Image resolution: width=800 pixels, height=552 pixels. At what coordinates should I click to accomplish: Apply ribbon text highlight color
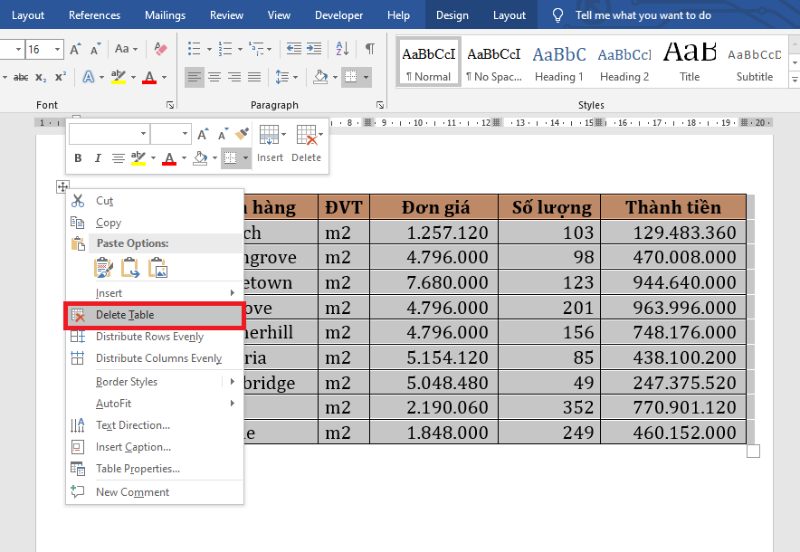click(118, 78)
